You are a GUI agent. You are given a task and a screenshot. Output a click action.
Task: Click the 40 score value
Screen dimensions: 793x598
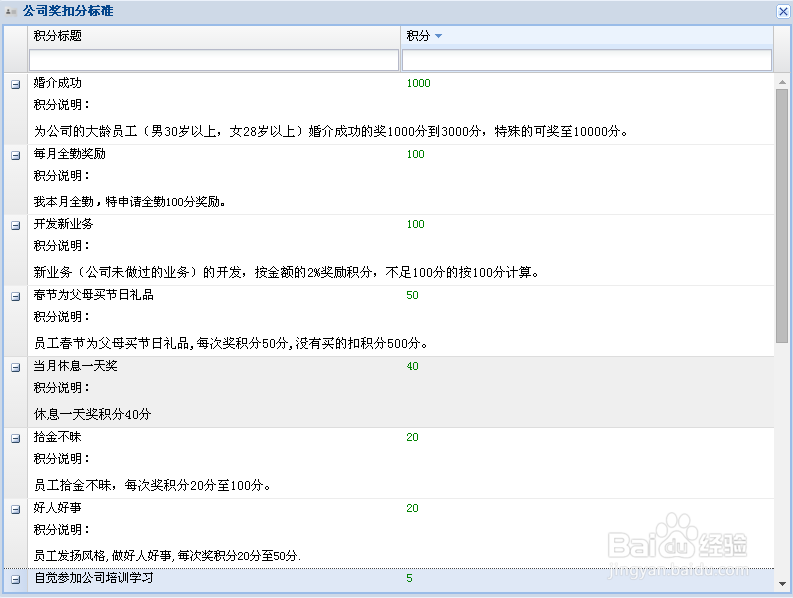412,366
